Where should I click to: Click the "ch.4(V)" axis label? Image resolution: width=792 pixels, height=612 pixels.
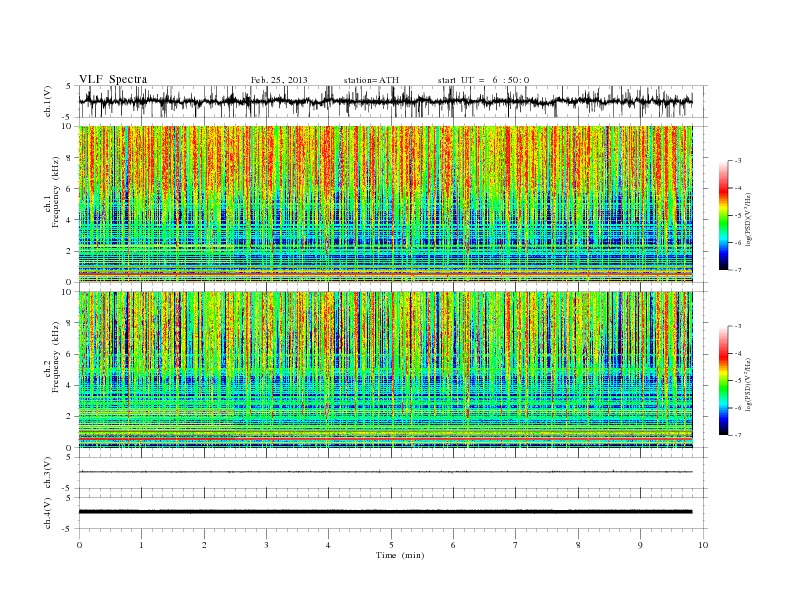[48, 513]
